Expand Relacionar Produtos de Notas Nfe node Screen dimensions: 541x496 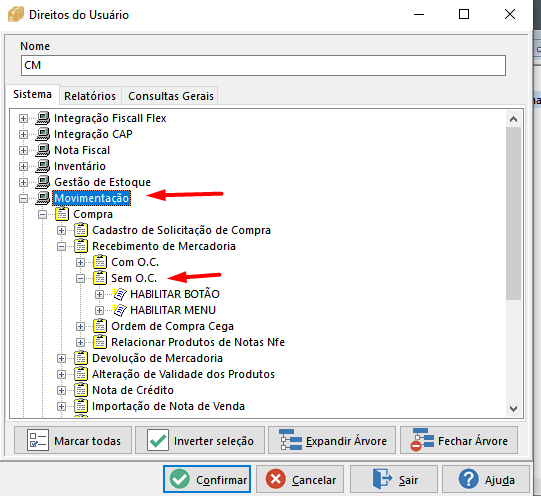[x=80, y=342]
